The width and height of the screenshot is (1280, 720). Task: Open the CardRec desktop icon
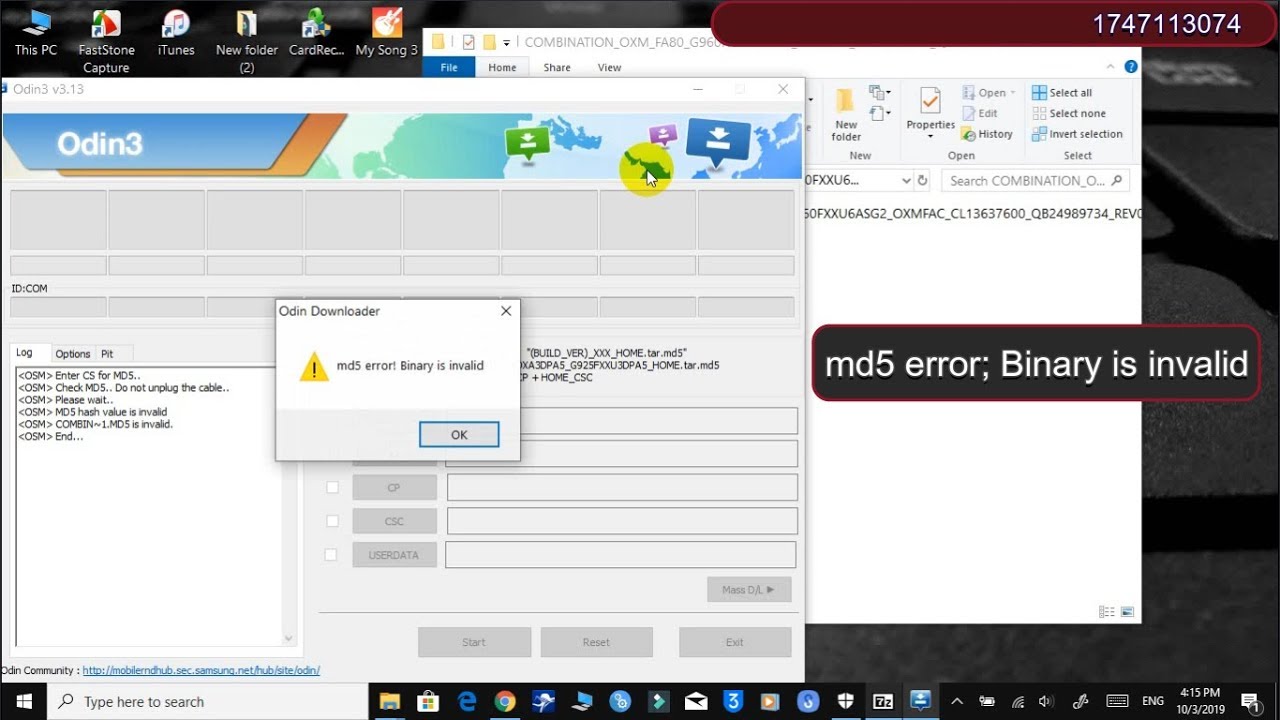pos(316,34)
